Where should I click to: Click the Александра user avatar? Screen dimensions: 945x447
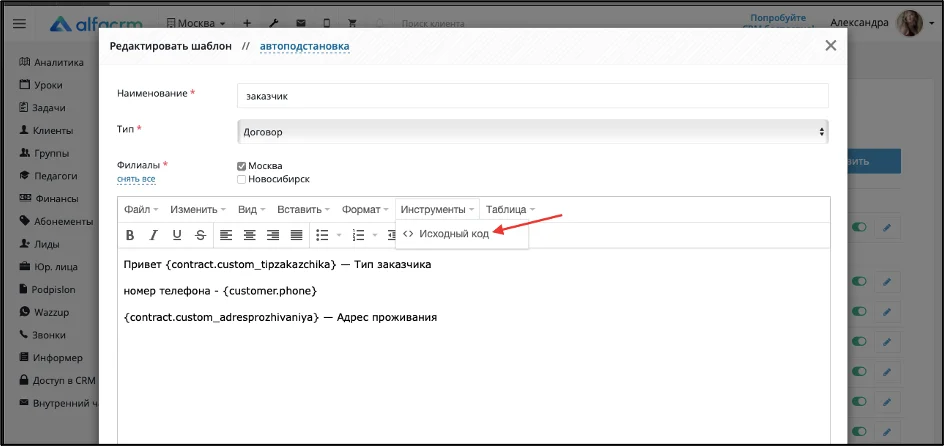click(909, 23)
